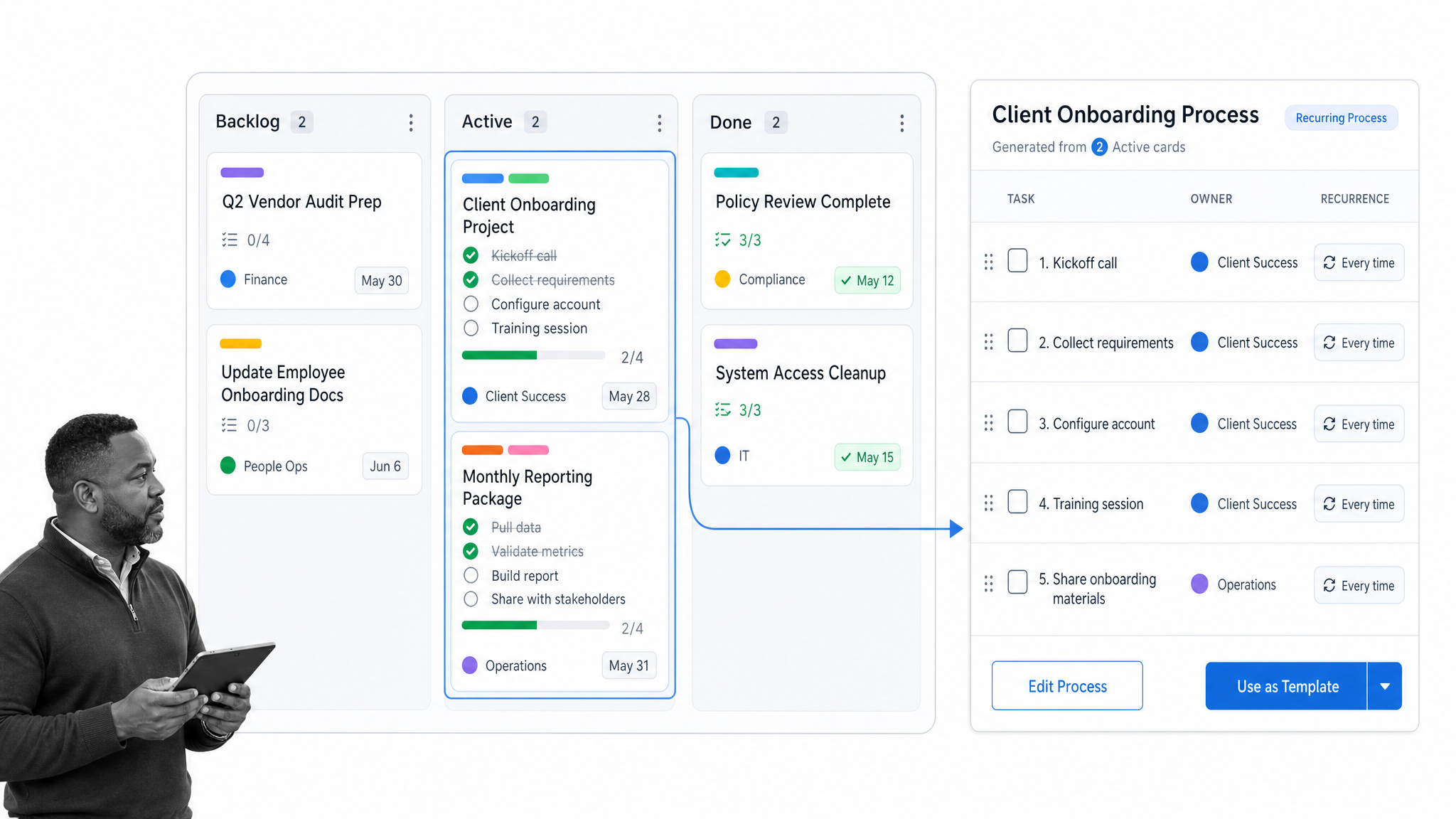
Task: Mark Build report subtask complete
Action: (471, 575)
